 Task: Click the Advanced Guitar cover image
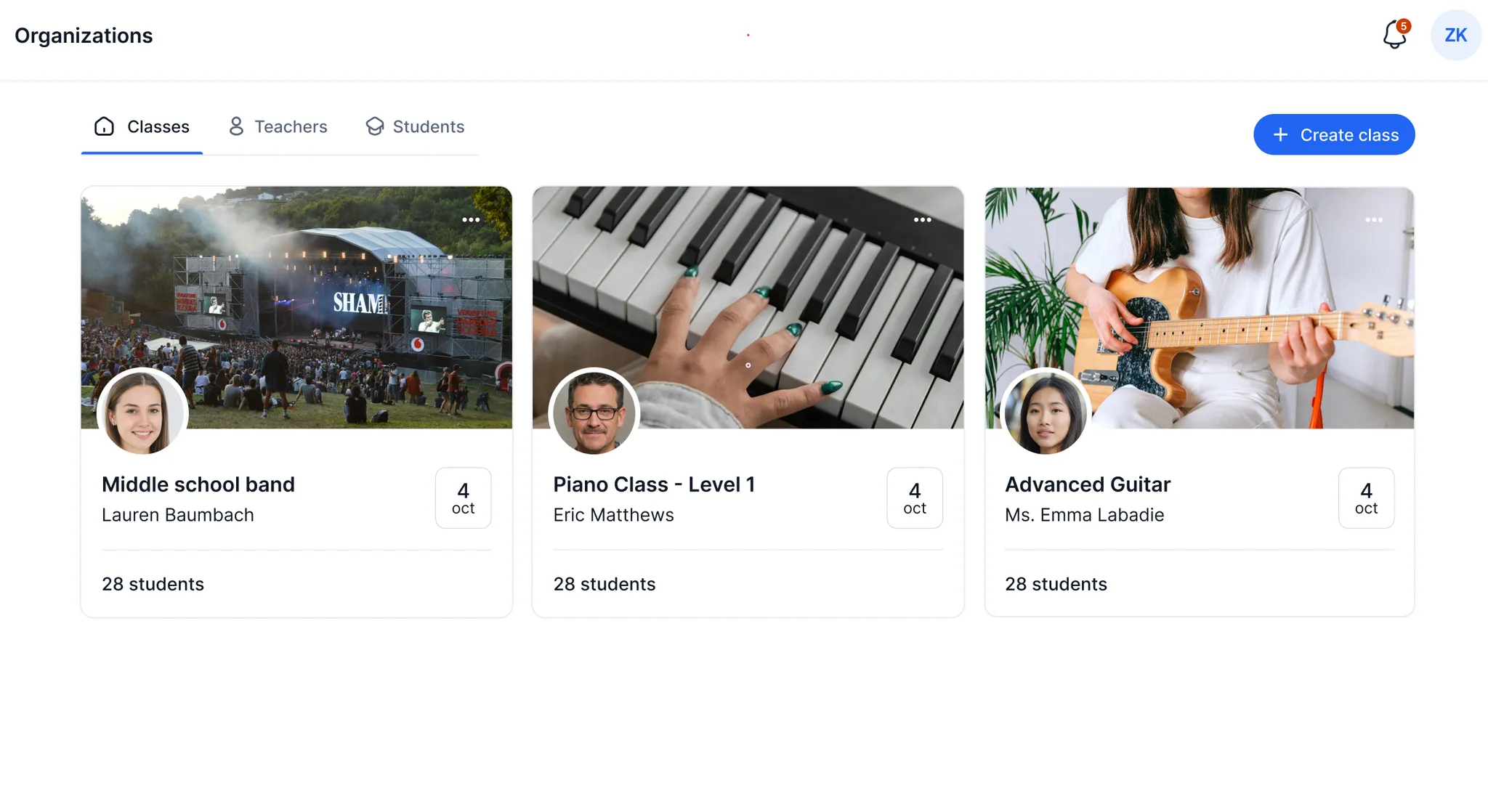1200,308
